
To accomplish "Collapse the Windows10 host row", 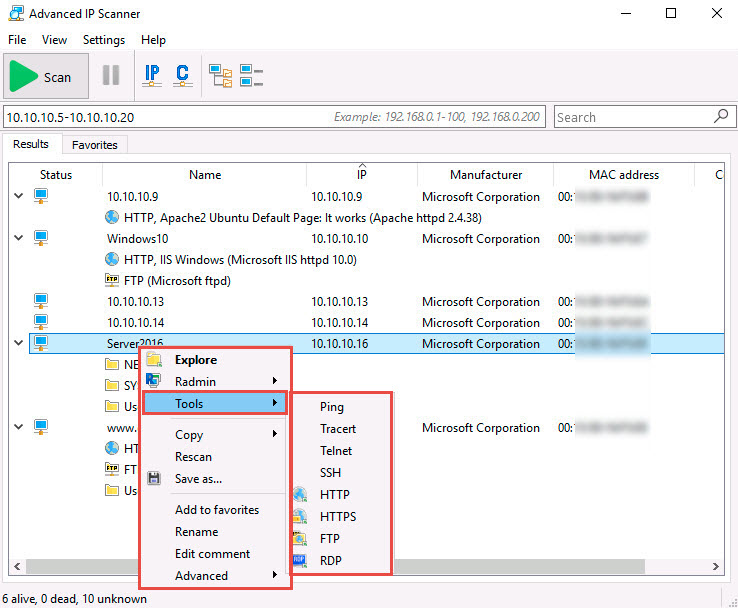I will pos(18,238).
